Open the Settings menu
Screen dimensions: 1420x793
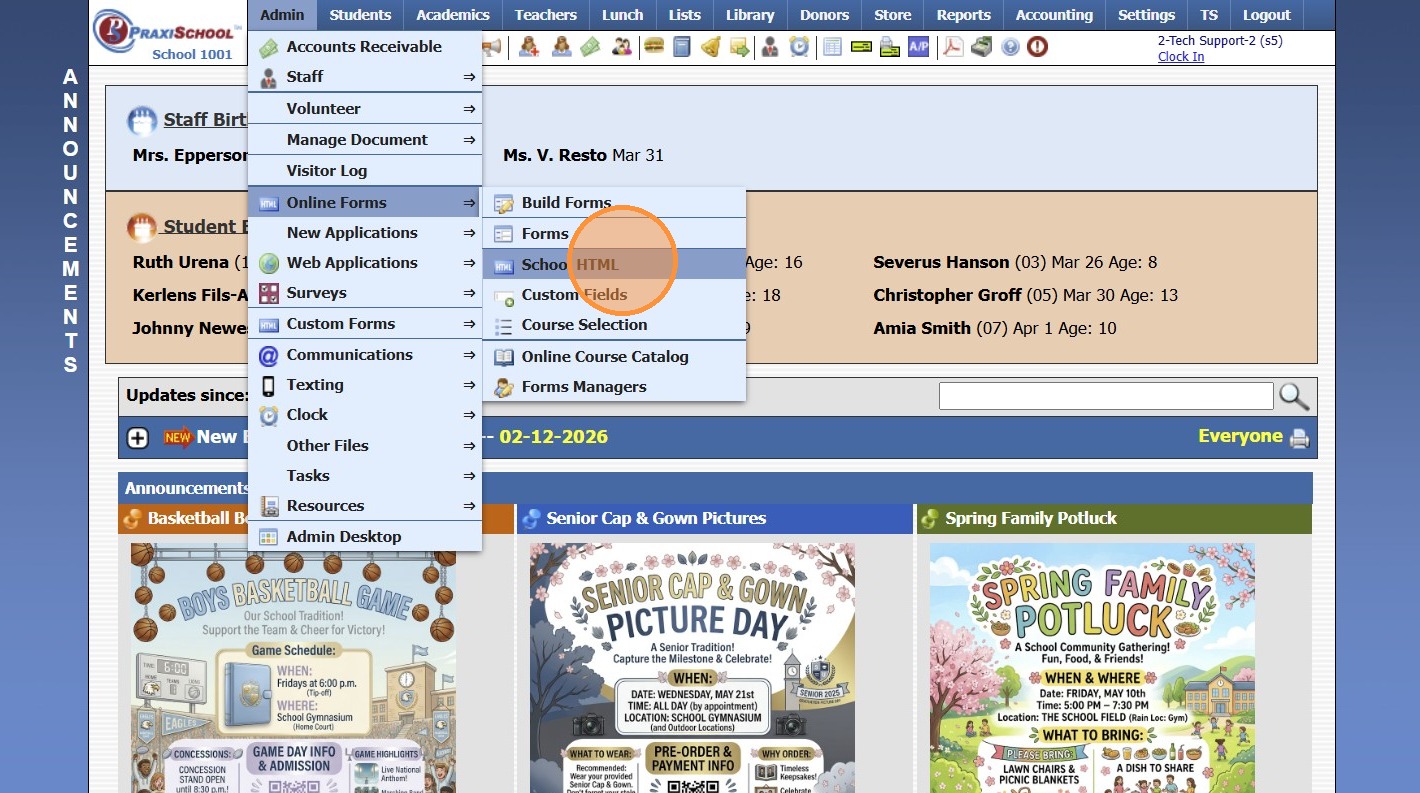1146,15
